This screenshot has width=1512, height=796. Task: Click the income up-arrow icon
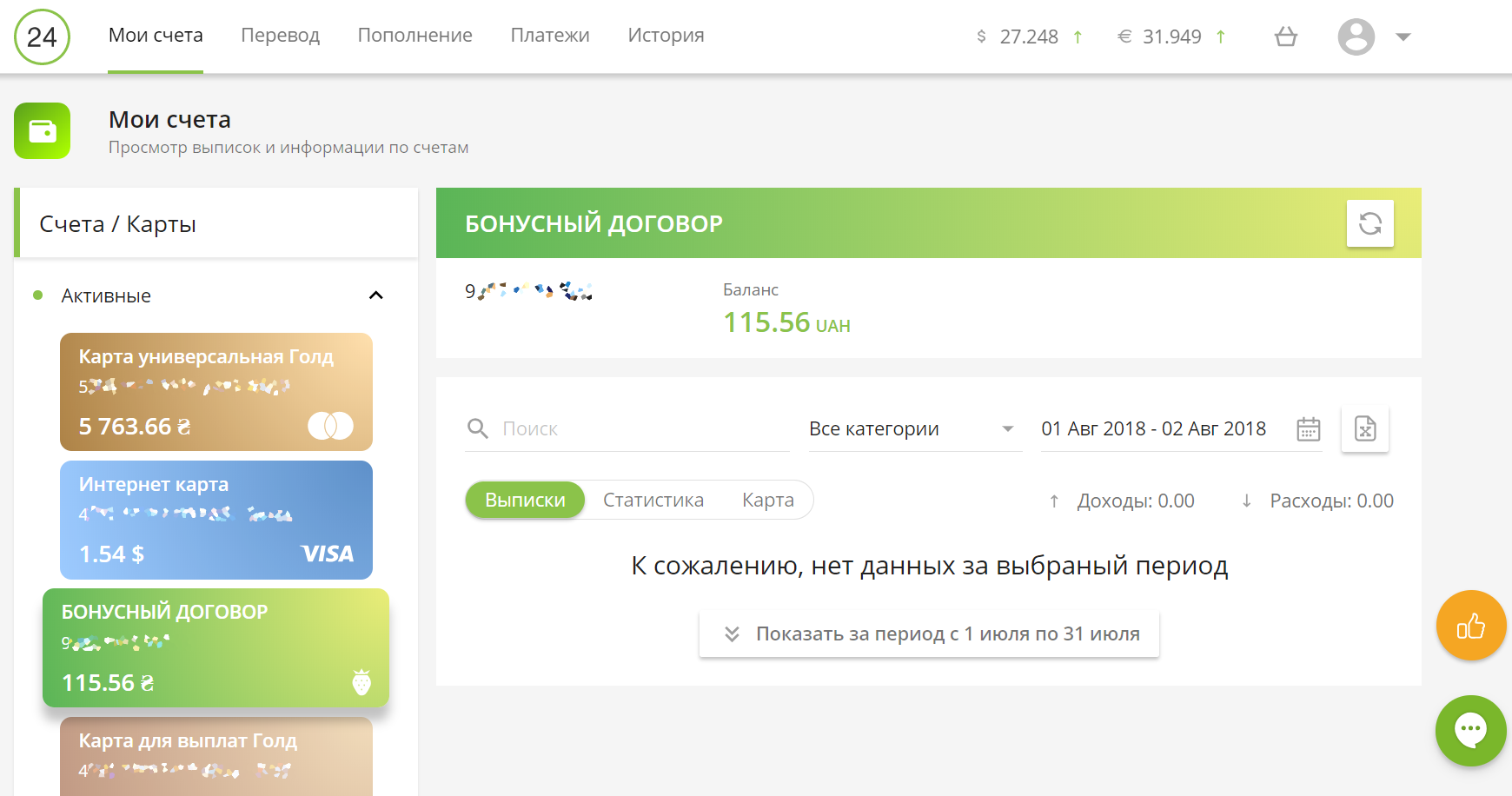coord(1054,501)
